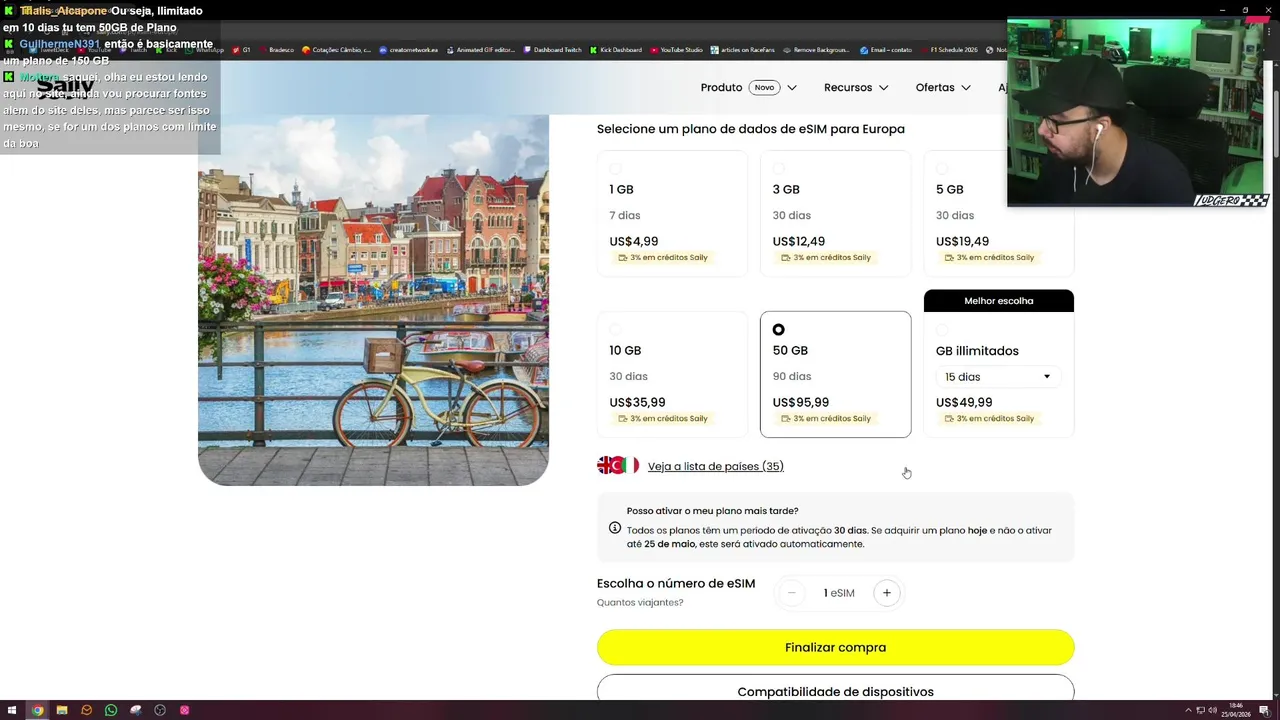1280x720 pixels.
Task: Select the 3 GB plan radio button
Action: coord(779,169)
